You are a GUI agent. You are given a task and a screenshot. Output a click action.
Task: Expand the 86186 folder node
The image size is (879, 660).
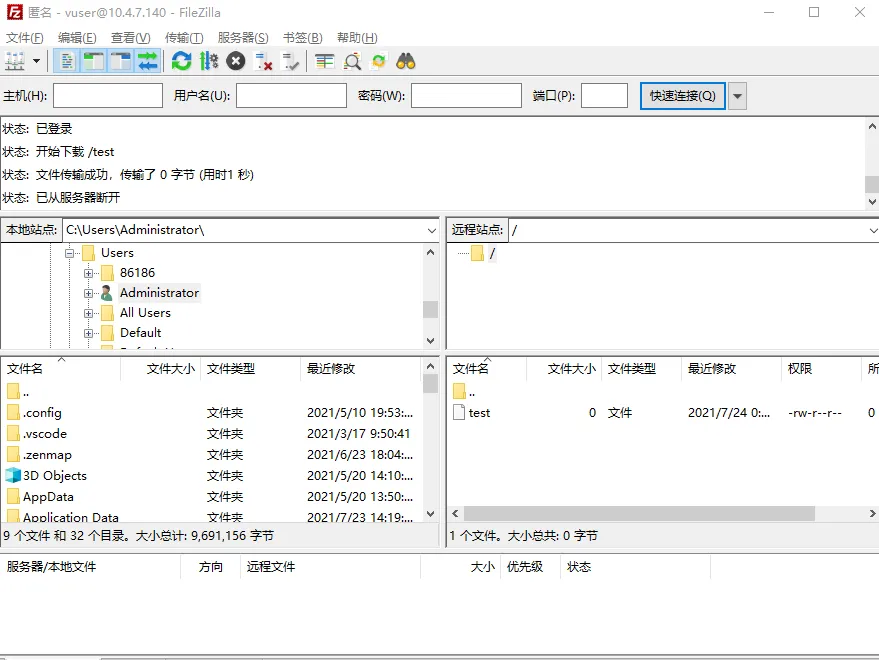pyautogui.click(x=88, y=274)
